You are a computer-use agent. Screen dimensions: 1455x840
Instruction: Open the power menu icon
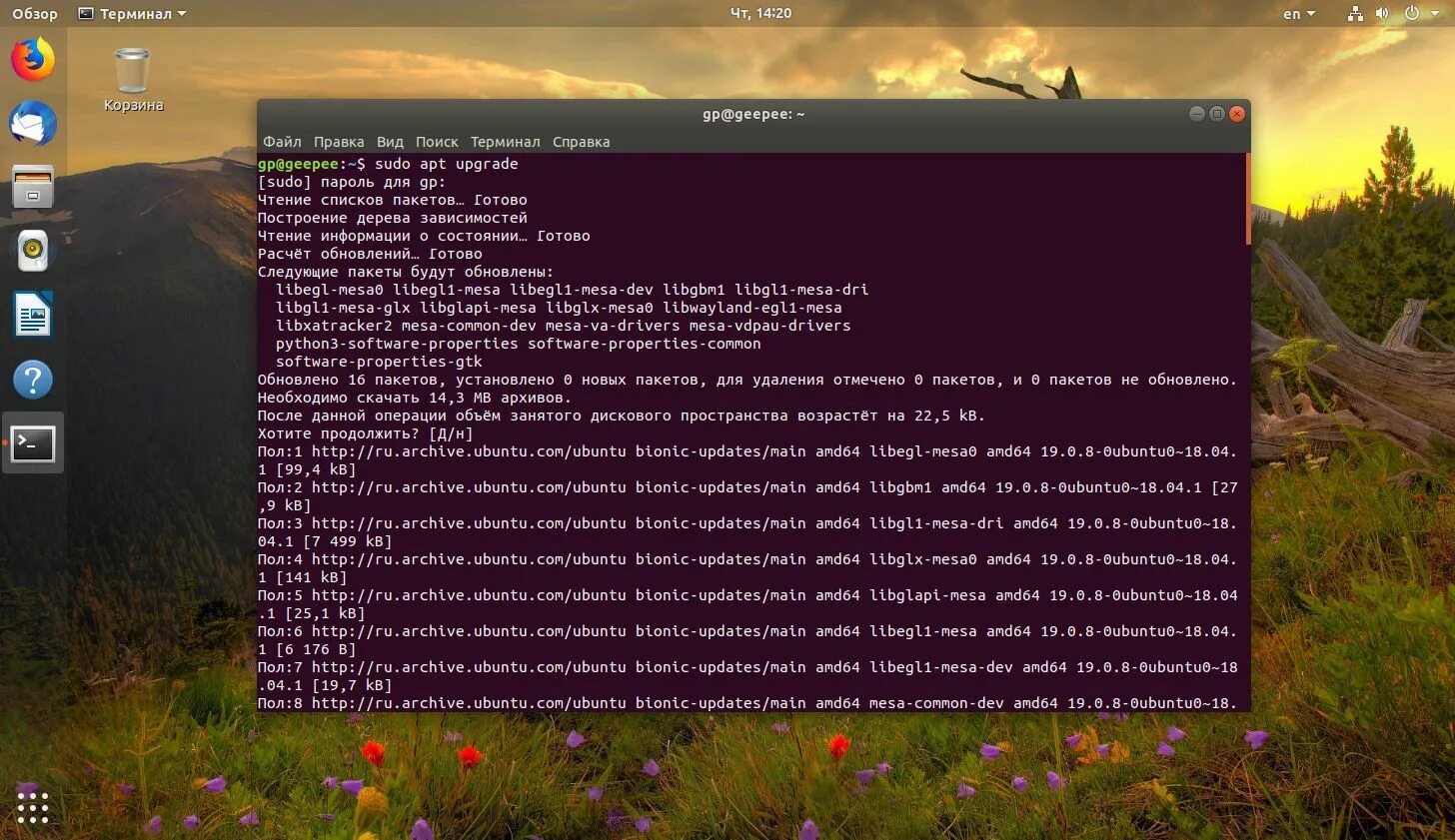point(1411,13)
